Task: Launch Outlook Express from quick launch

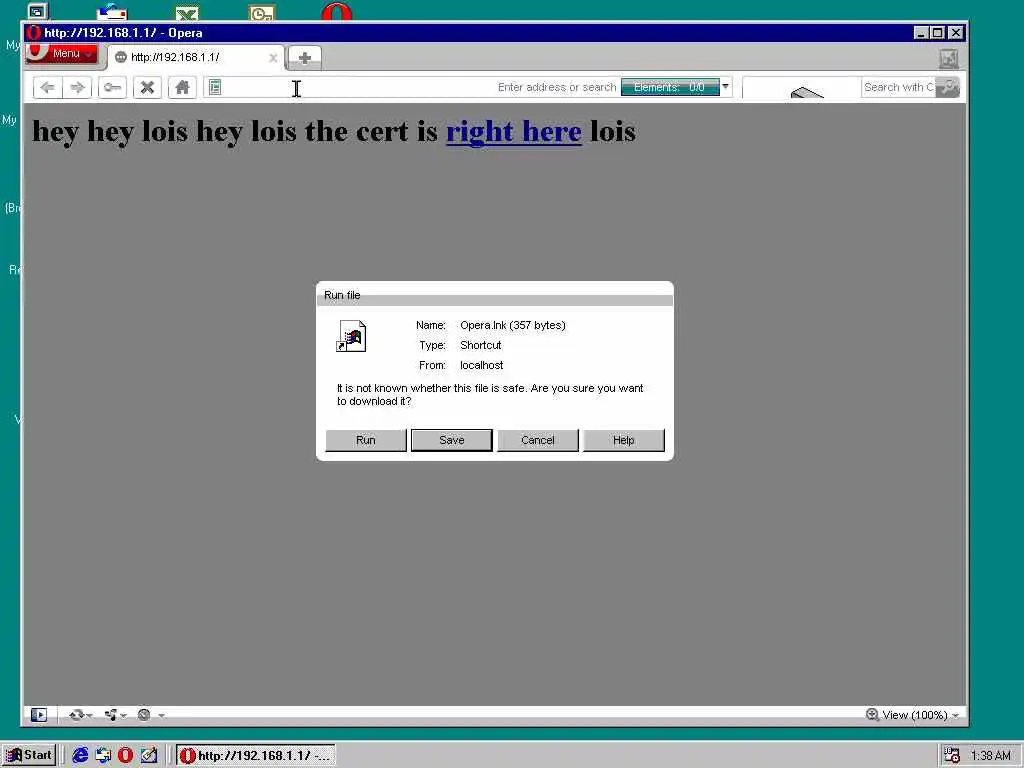Action: tap(103, 756)
